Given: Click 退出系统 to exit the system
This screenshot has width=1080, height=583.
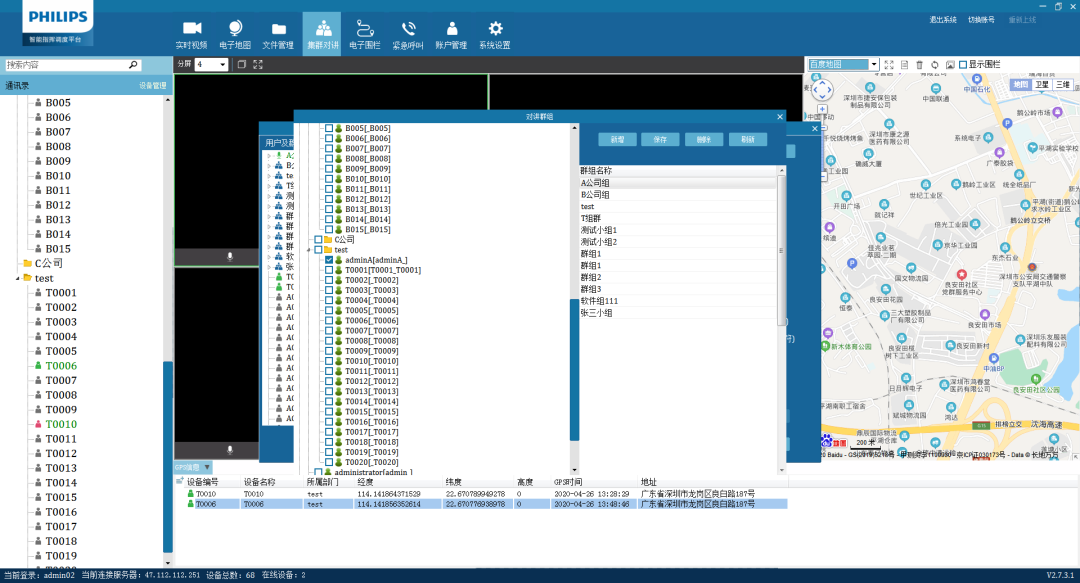Looking at the screenshot, I should 943,20.
